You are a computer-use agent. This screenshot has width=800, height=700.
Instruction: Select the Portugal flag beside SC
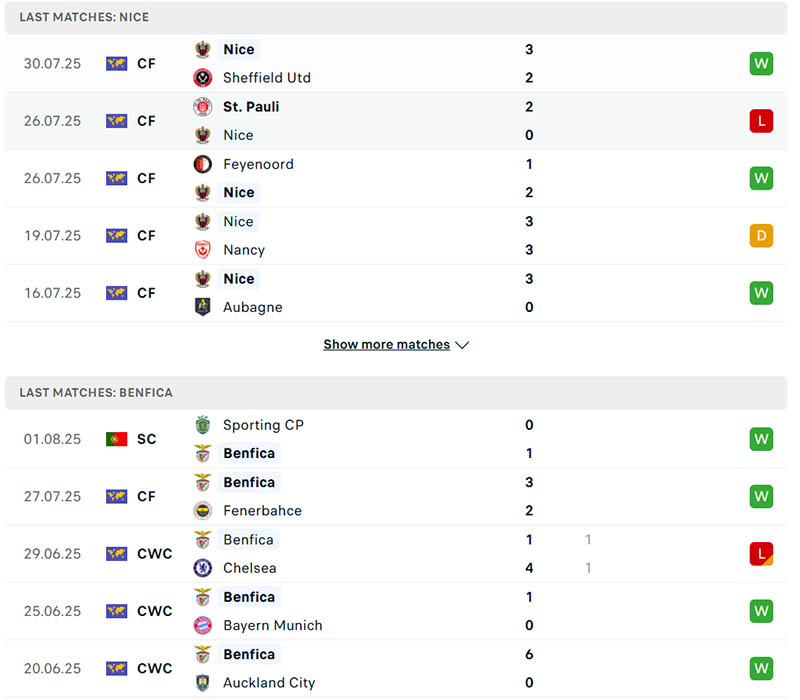116,439
